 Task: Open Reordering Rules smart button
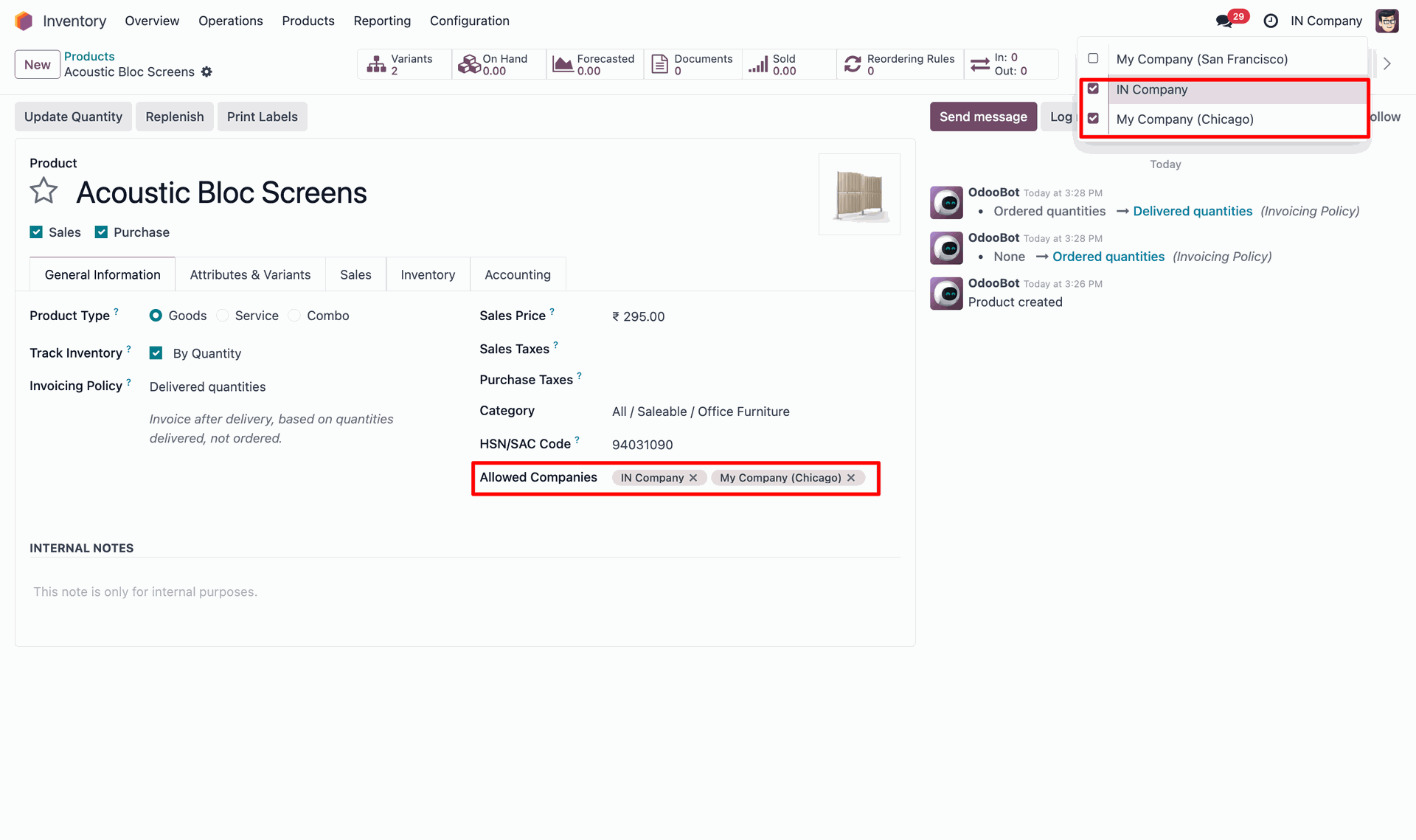[x=900, y=64]
